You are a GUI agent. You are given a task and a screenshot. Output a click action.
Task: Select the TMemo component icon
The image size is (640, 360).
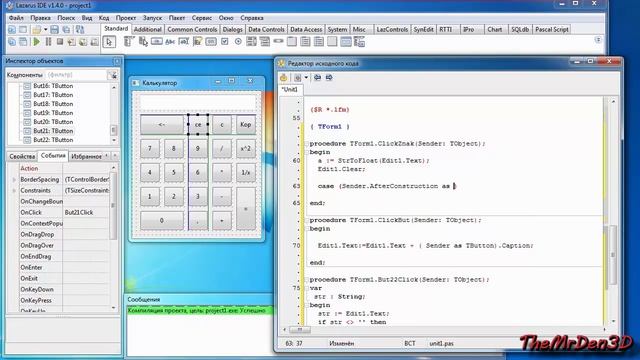point(198,42)
